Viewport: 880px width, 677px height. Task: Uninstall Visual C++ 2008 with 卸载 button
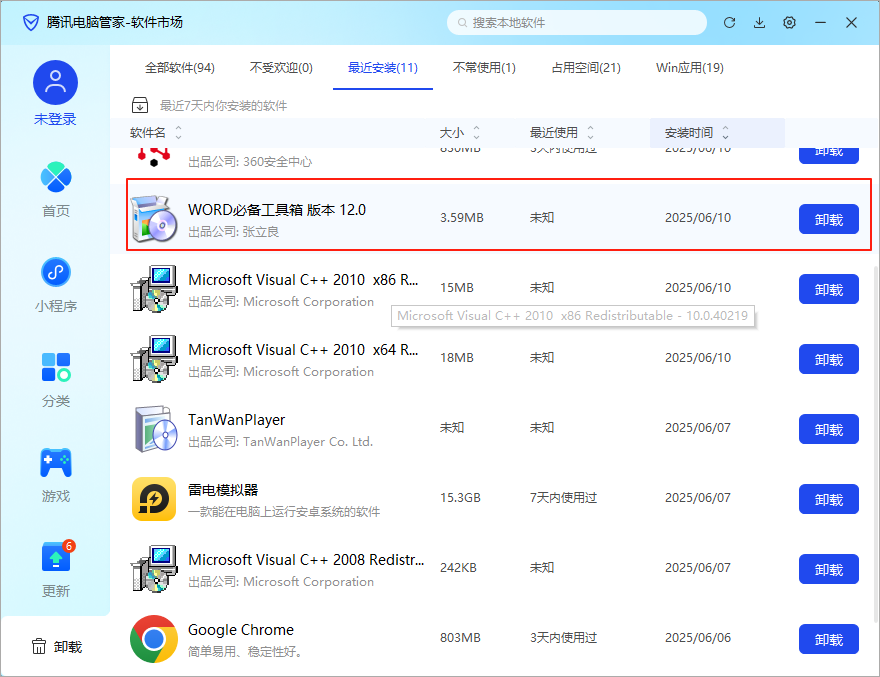(828, 569)
